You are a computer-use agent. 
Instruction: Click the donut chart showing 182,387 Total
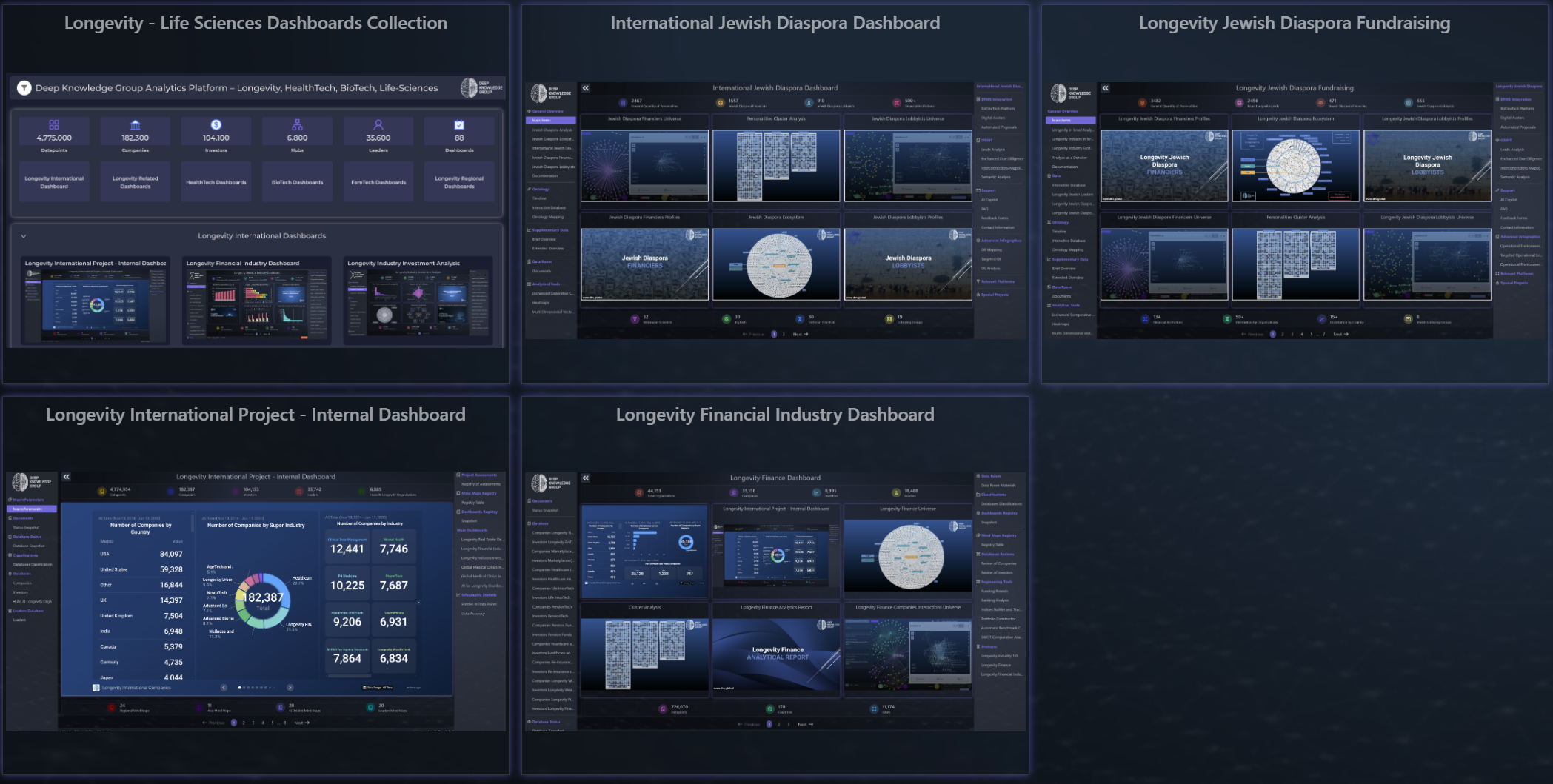click(263, 600)
